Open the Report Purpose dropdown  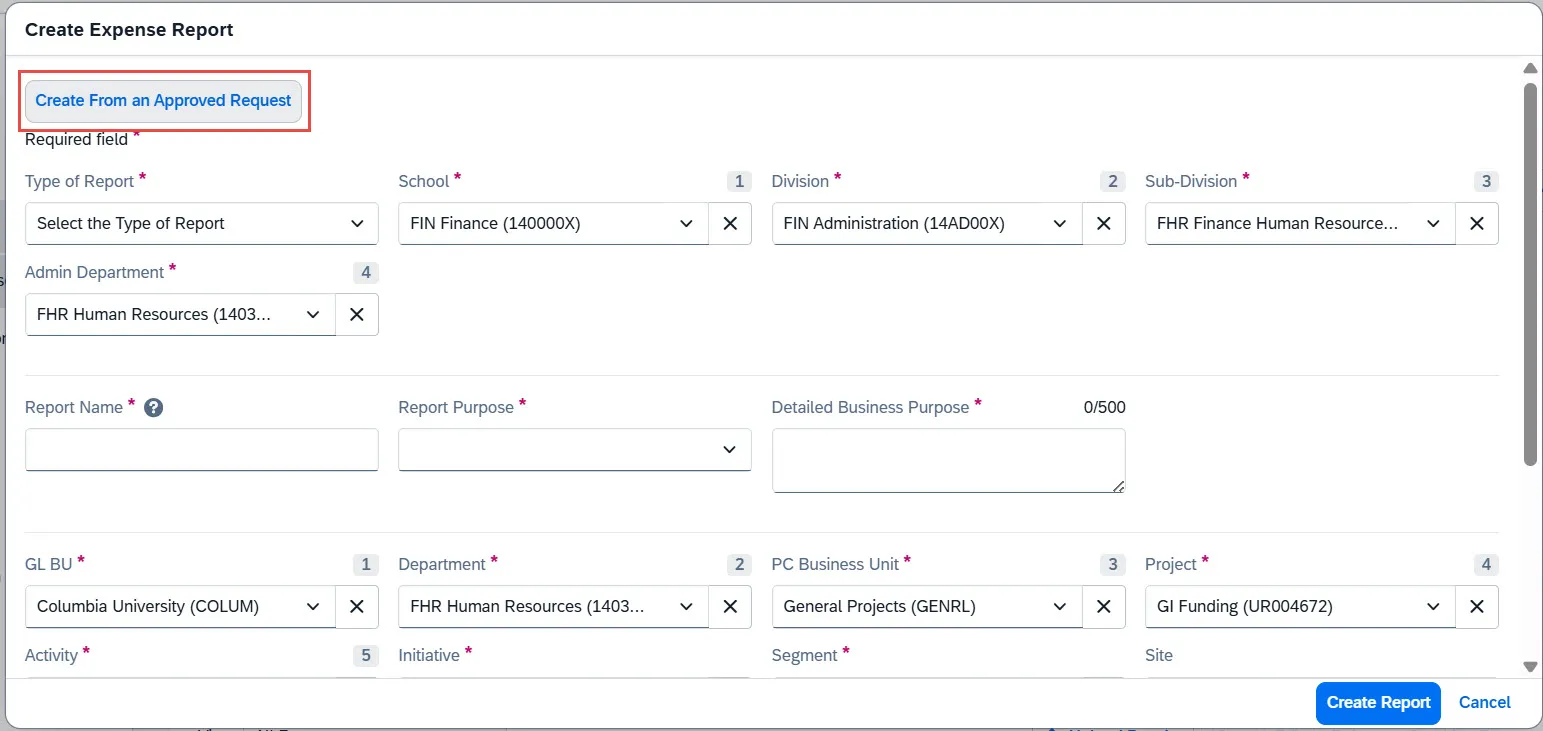coord(575,450)
